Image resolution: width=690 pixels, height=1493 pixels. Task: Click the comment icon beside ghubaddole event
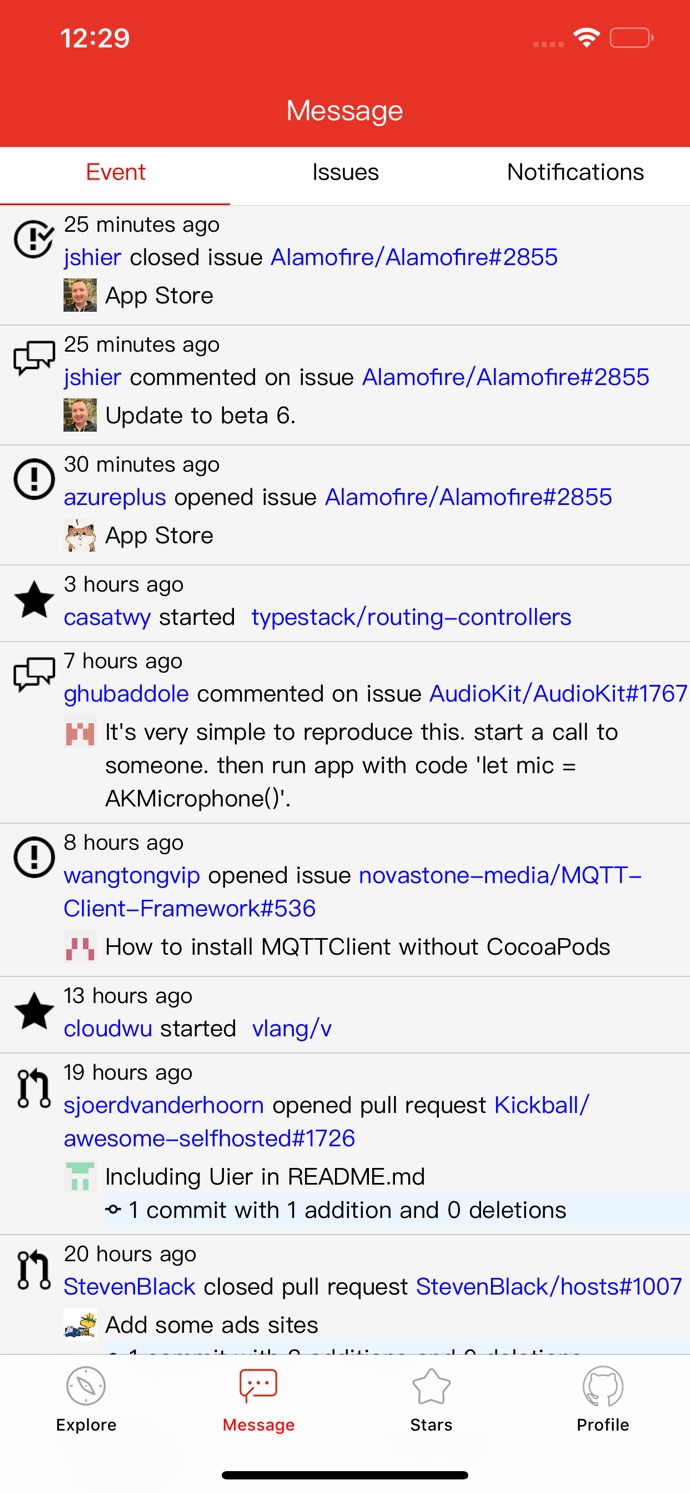click(34, 676)
